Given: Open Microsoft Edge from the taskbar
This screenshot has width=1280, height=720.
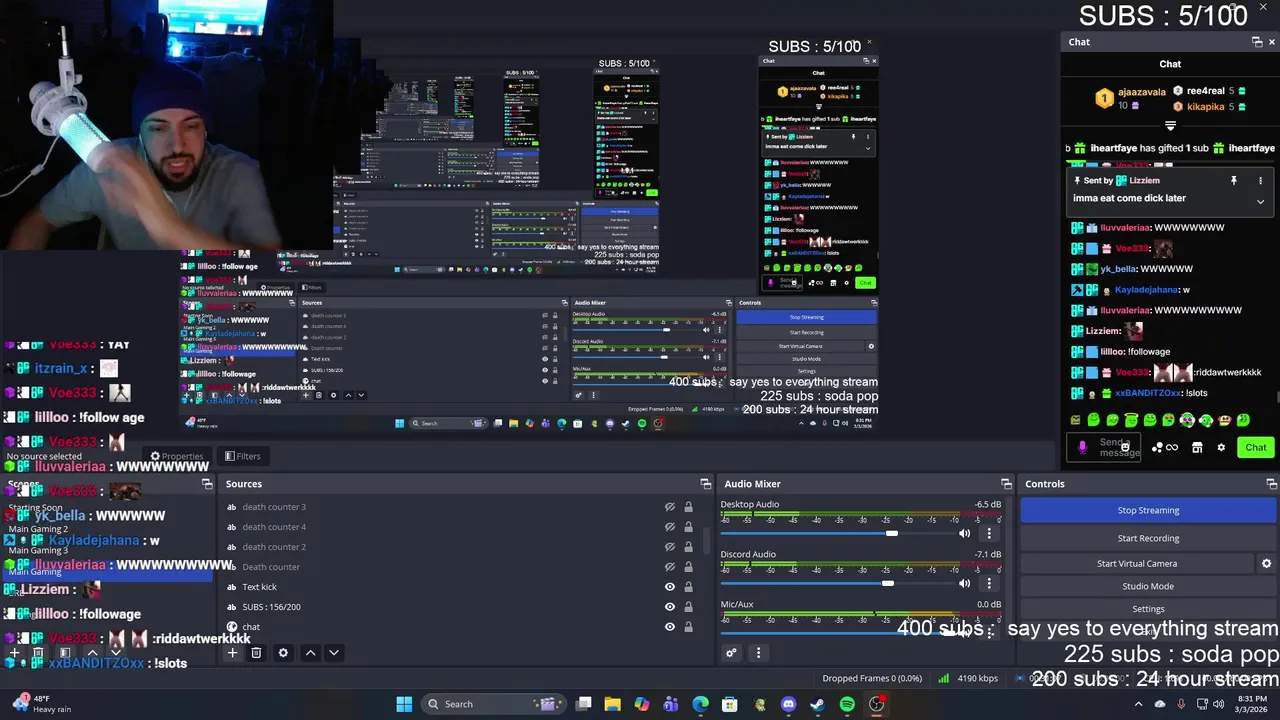Looking at the screenshot, I should coord(700,704).
